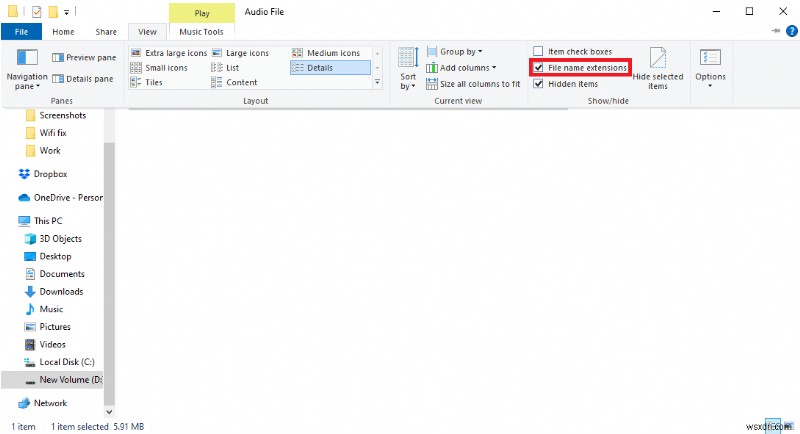Open the Screenshots folder

(x=56, y=115)
